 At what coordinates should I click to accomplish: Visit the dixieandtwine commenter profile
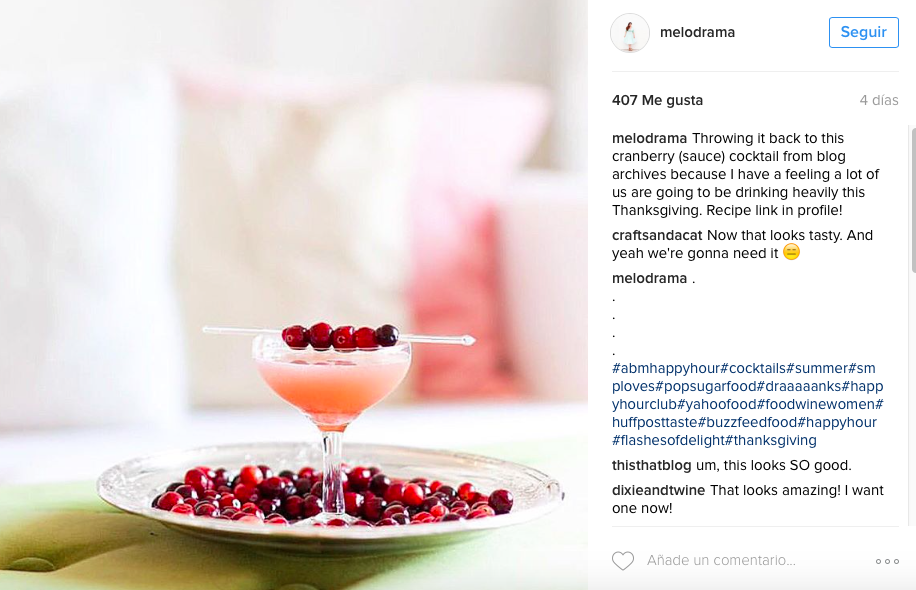pyautogui.click(x=658, y=490)
